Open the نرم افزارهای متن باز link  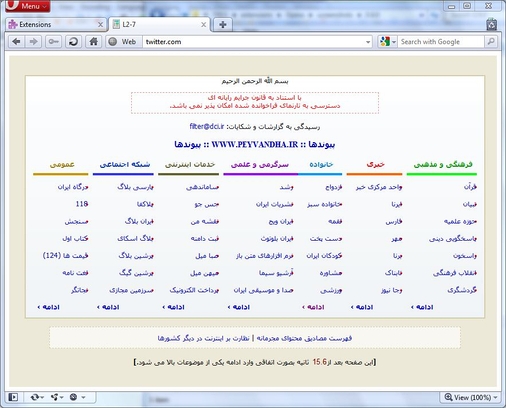264,255
